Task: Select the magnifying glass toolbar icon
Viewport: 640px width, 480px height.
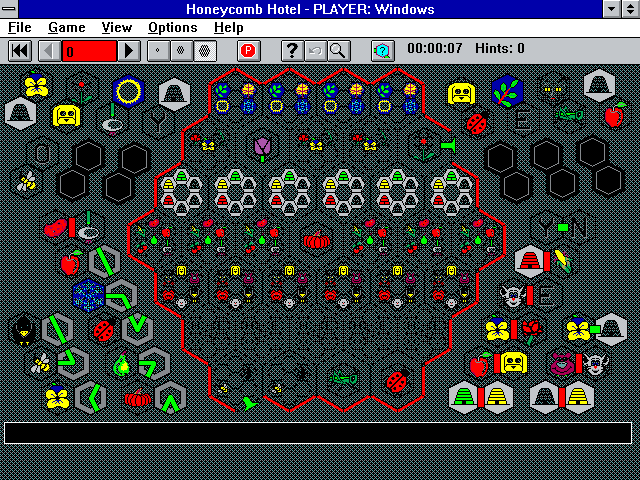Action: (x=338, y=50)
